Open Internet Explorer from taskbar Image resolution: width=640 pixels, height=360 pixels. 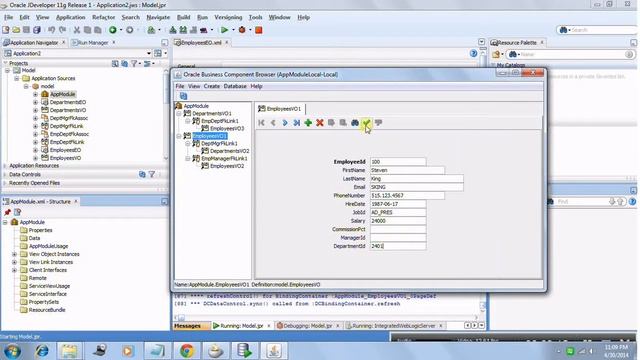(x=41, y=351)
